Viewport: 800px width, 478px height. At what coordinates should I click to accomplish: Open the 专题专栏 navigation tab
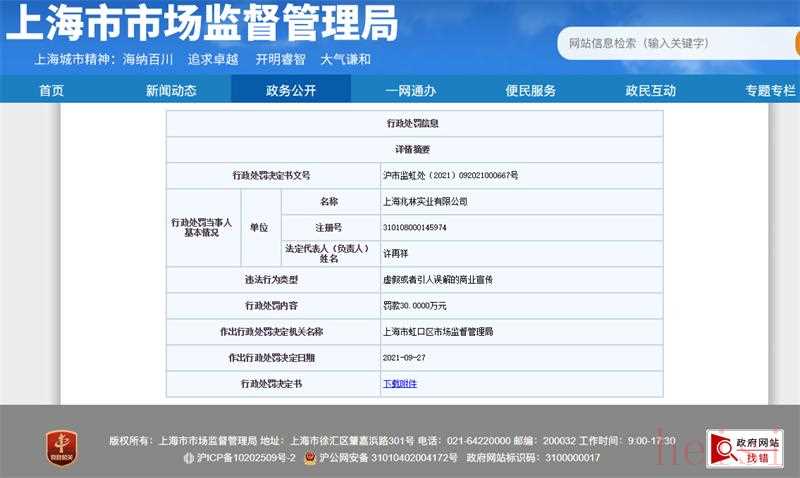[x=769, y=90]
